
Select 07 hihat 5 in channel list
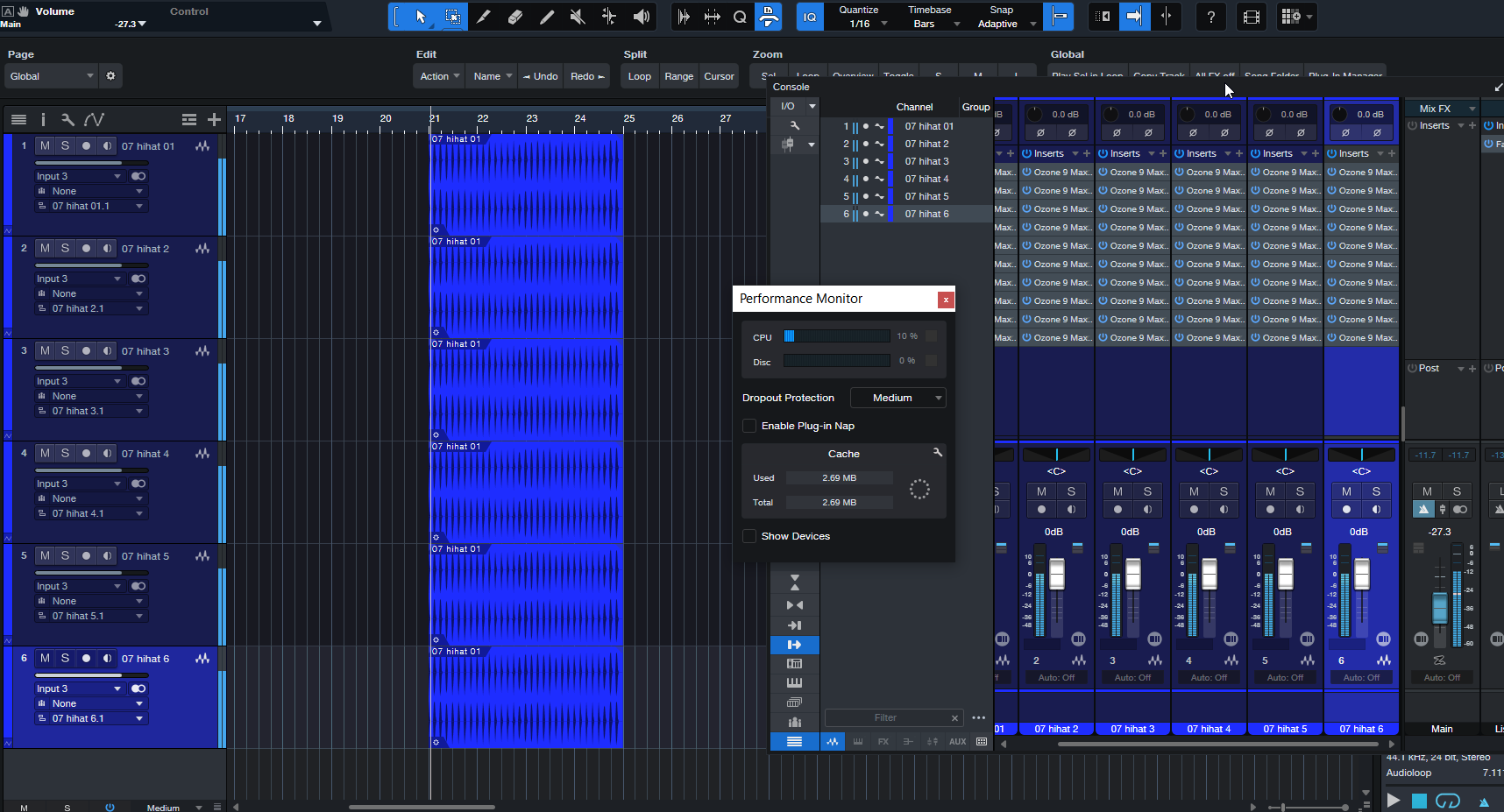point(926,196)
